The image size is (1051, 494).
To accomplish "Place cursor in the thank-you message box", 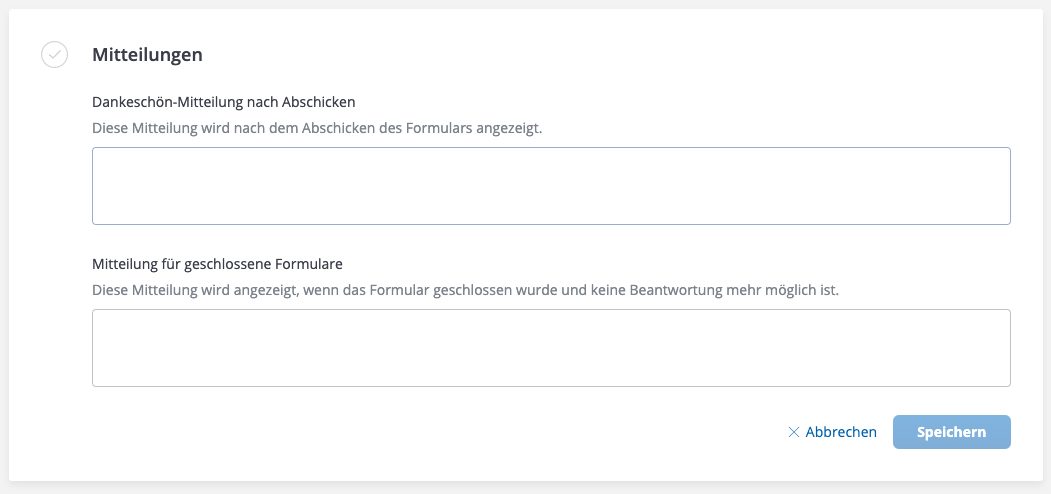I will [551, 186].
